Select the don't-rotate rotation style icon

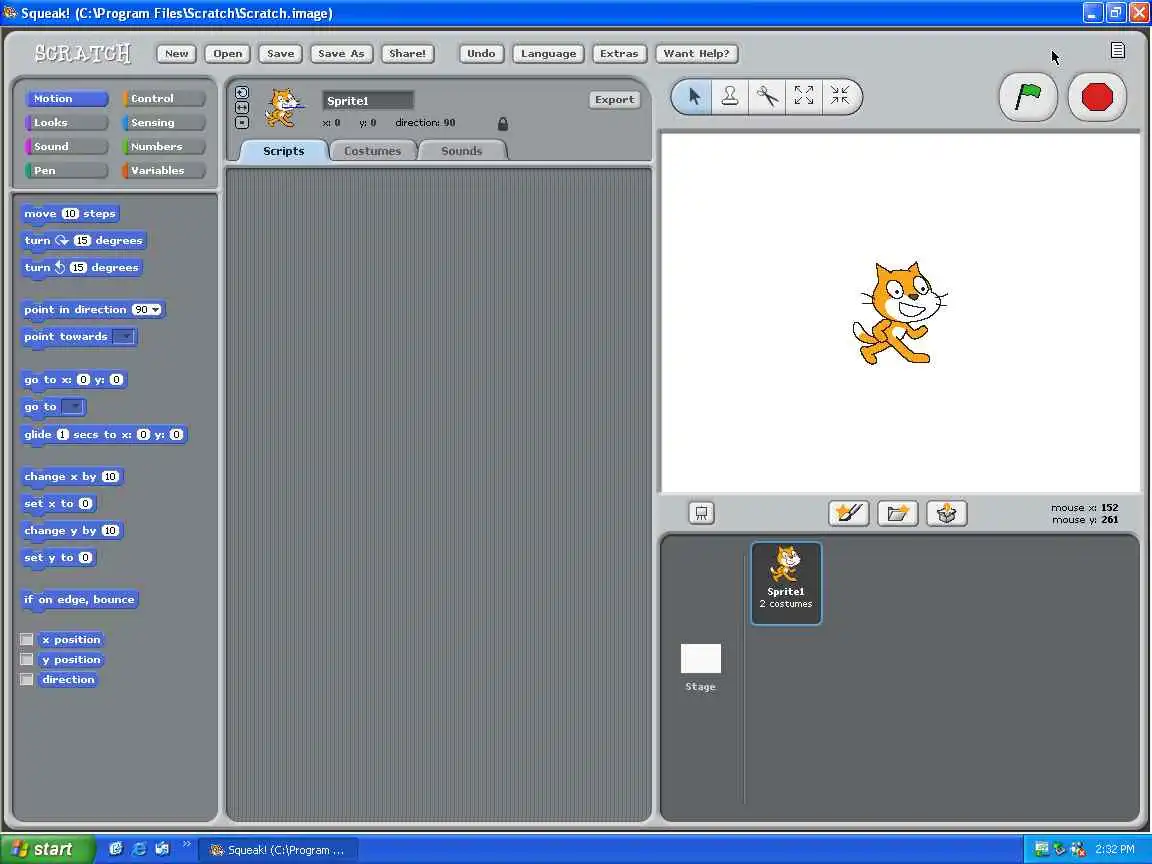point(242,122)
